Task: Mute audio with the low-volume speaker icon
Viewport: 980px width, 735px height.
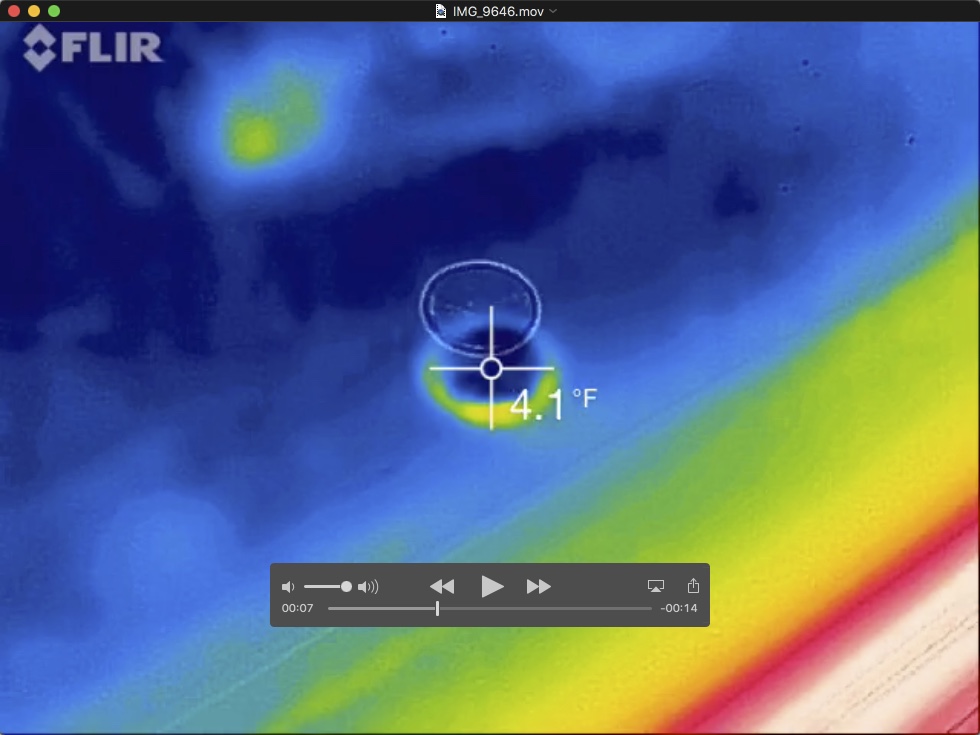Action: (x=288, y=587)
